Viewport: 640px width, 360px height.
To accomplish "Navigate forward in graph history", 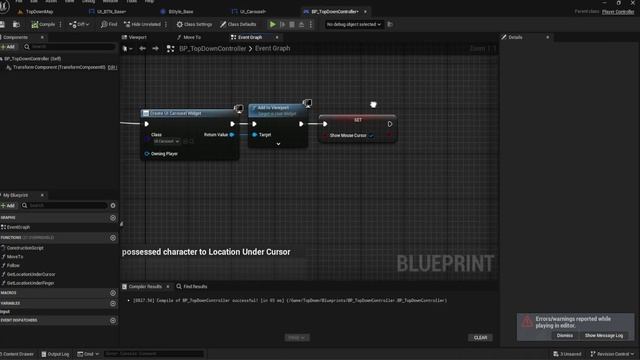I will 156,49.
